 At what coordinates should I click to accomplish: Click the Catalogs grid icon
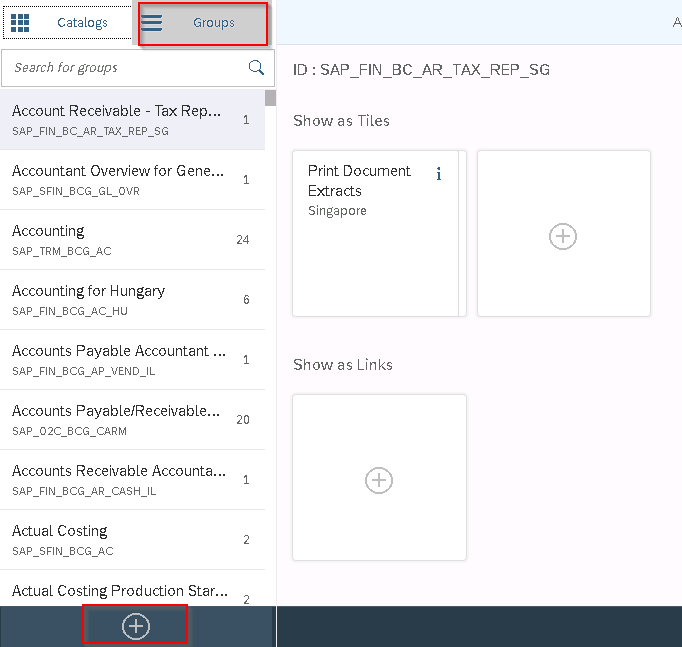pos(20,22)
